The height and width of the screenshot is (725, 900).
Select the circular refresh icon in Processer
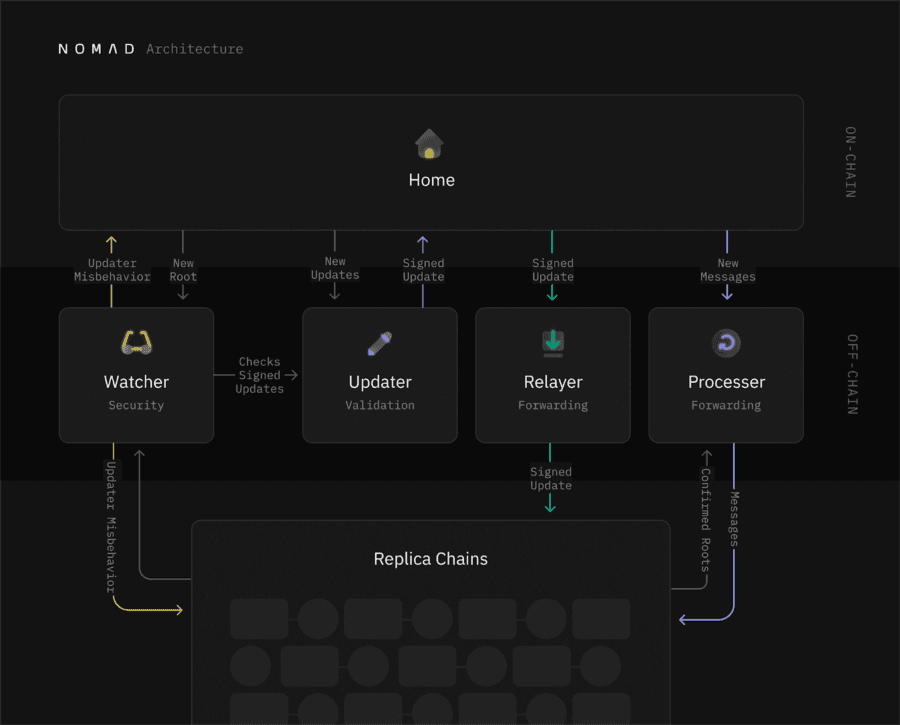click(x=726, y=341)
